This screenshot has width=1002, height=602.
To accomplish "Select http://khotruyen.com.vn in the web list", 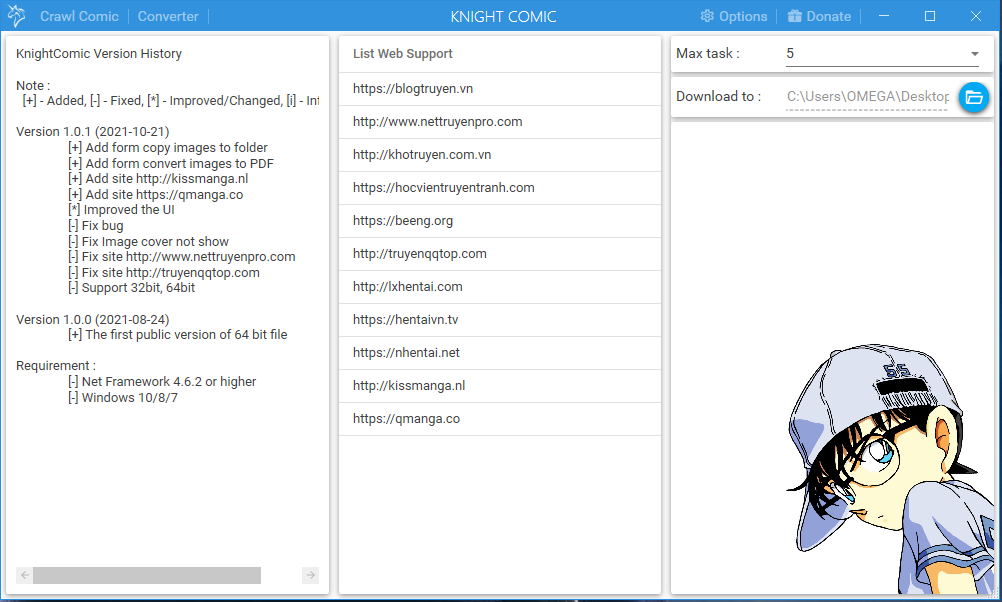I will (500, 155).
